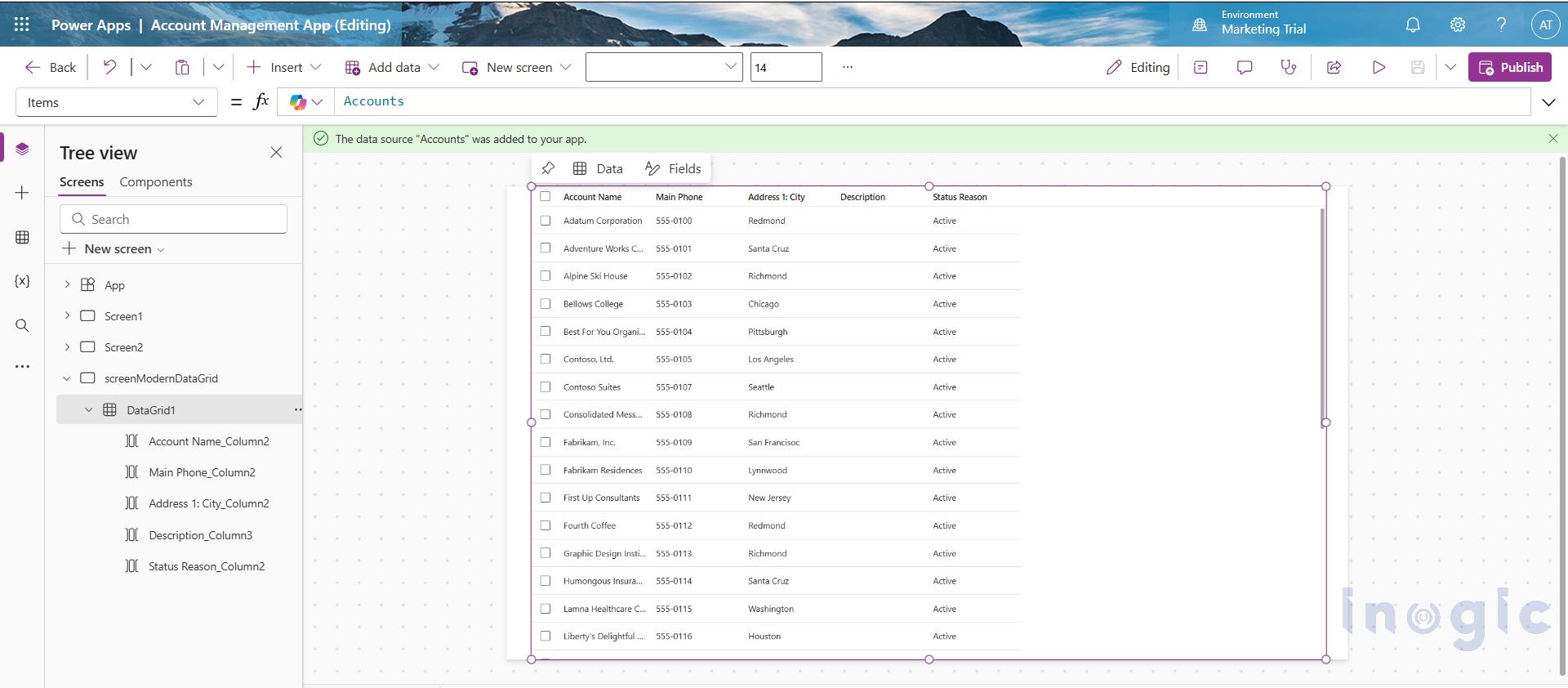Click the formula bar containing Accounts

click(932, 101)
